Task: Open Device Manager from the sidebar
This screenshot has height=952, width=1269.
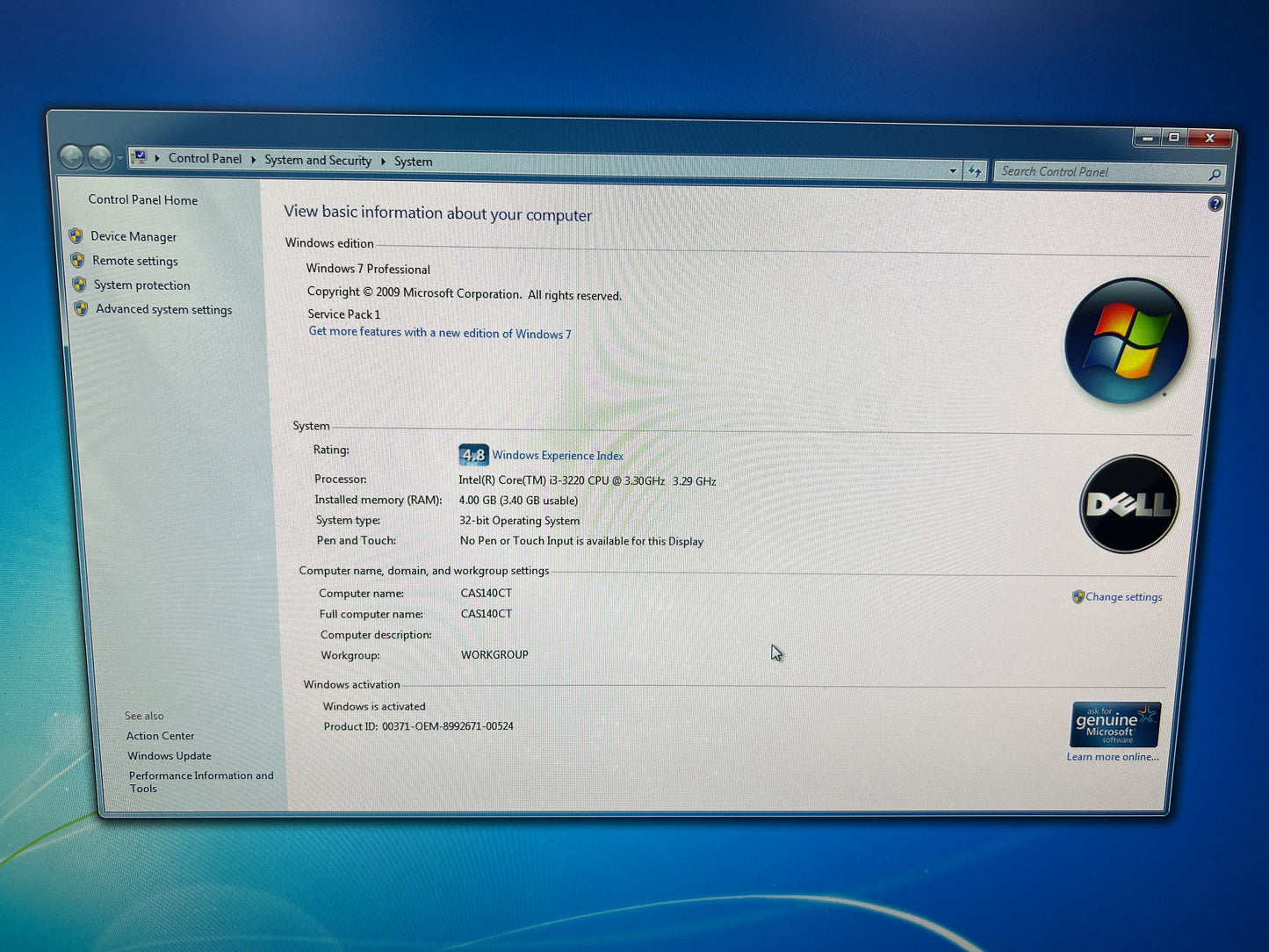Action: point(133,236)
